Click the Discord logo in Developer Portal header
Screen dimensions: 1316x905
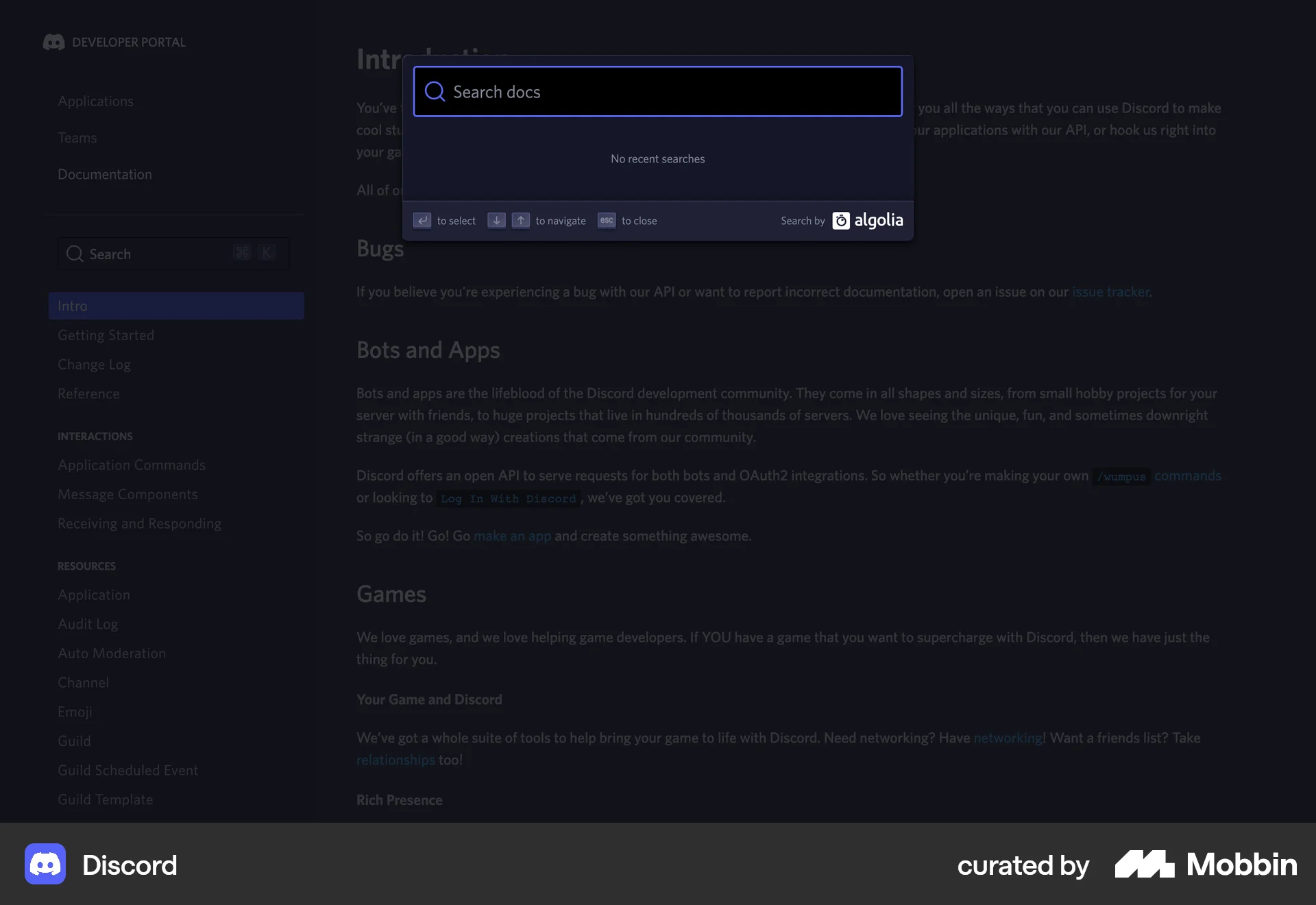coord(53,42)
